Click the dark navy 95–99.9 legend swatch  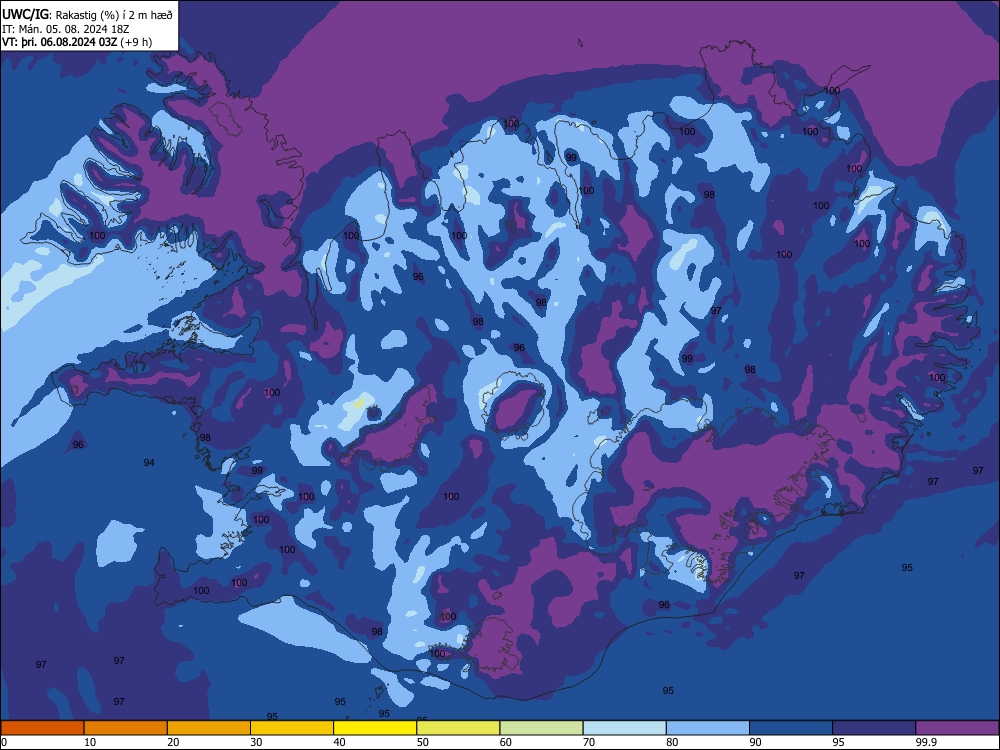(874, 728)
